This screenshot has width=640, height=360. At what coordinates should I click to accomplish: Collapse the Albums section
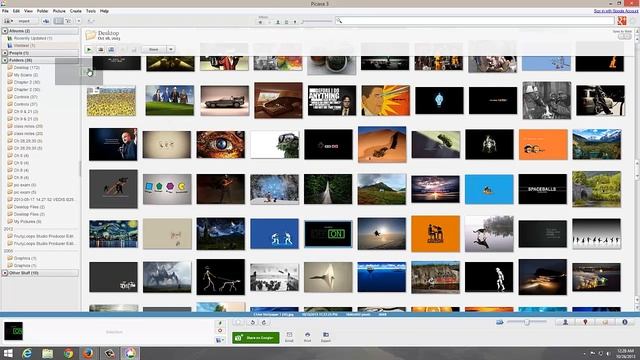pyautogui.click(x=5, y=31)
